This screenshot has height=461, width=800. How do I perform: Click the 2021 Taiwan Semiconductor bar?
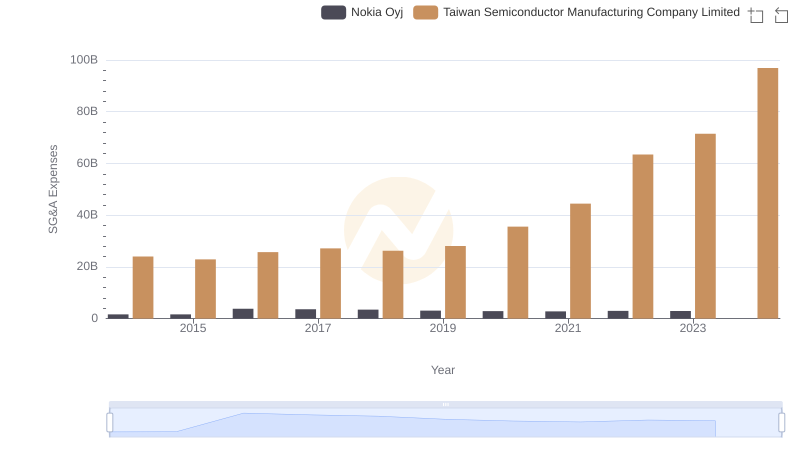(x=580, y=261)
